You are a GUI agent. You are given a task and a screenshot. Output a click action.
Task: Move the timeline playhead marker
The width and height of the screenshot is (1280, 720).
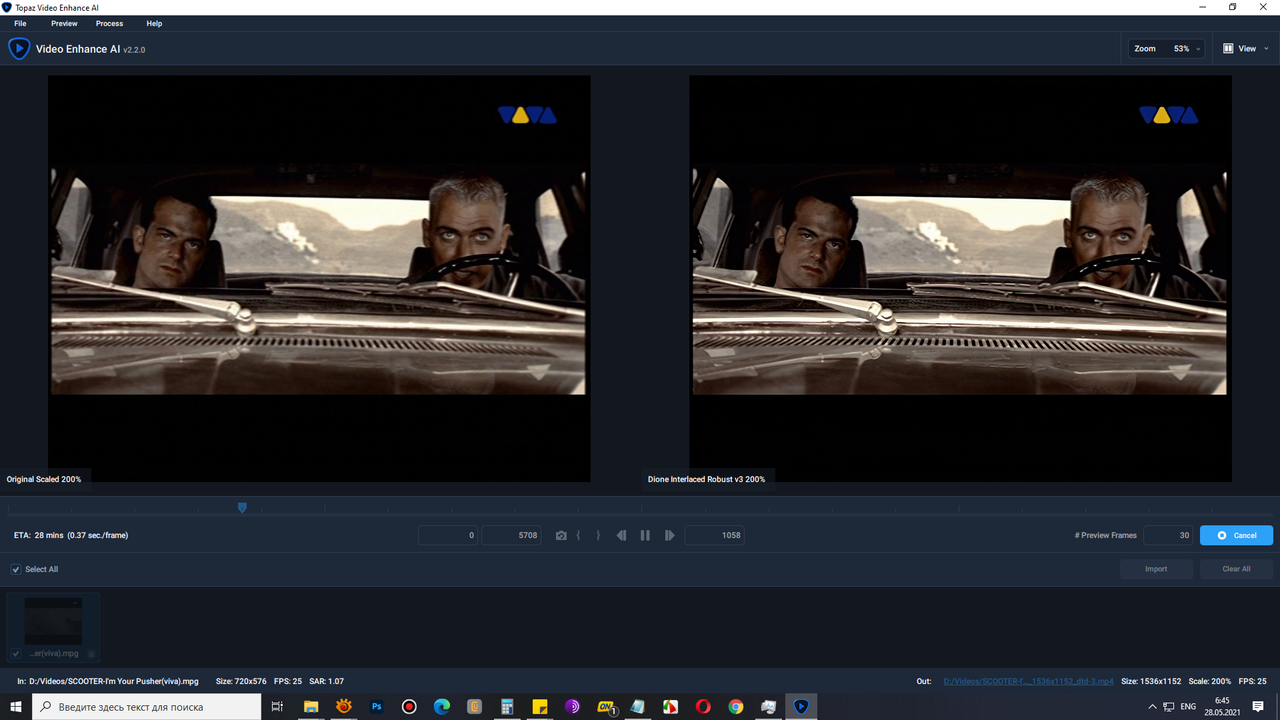(x=242, y=508)
